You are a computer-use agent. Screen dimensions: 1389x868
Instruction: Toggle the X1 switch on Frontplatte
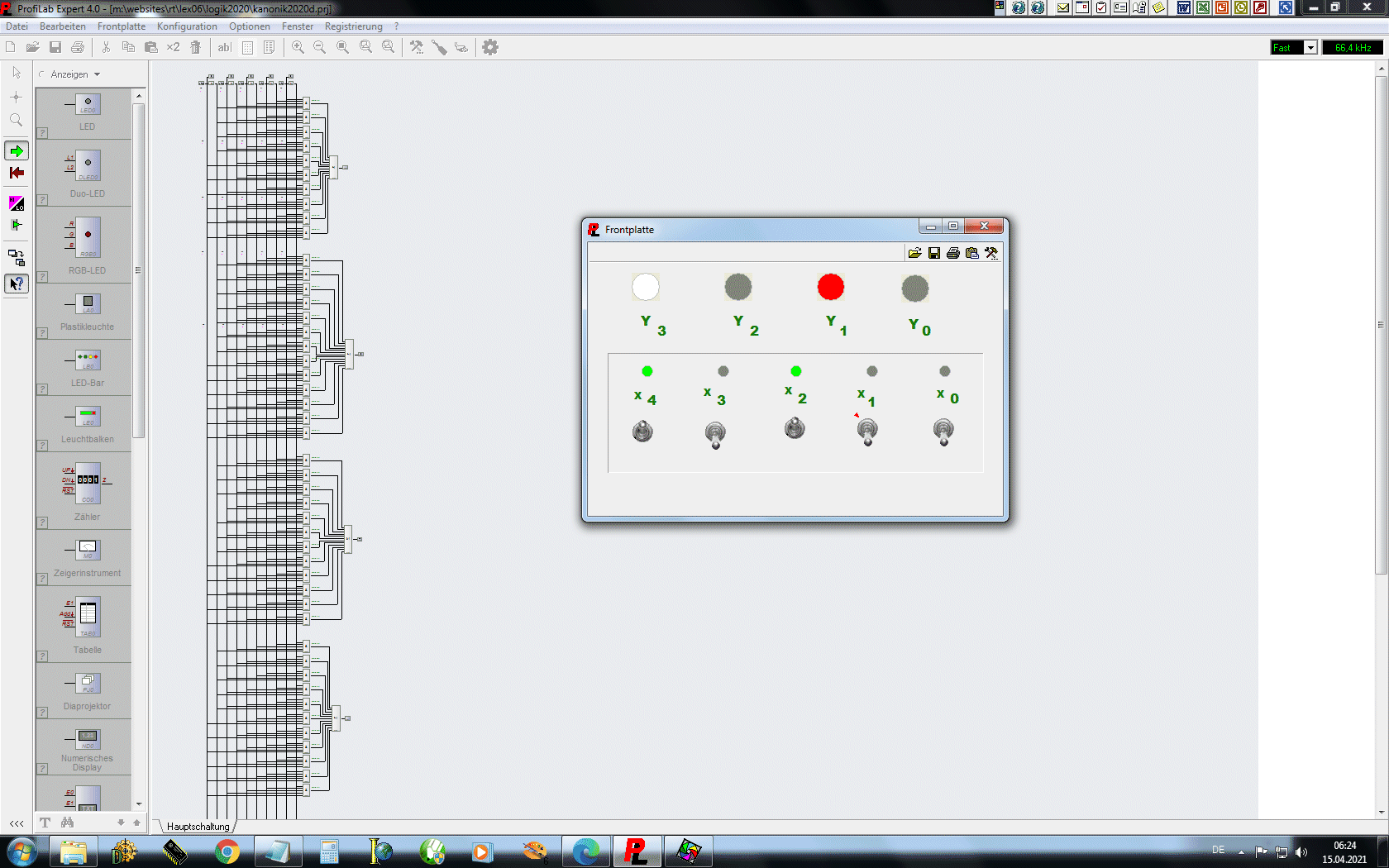pyautogui.click(x=867, y=432)
